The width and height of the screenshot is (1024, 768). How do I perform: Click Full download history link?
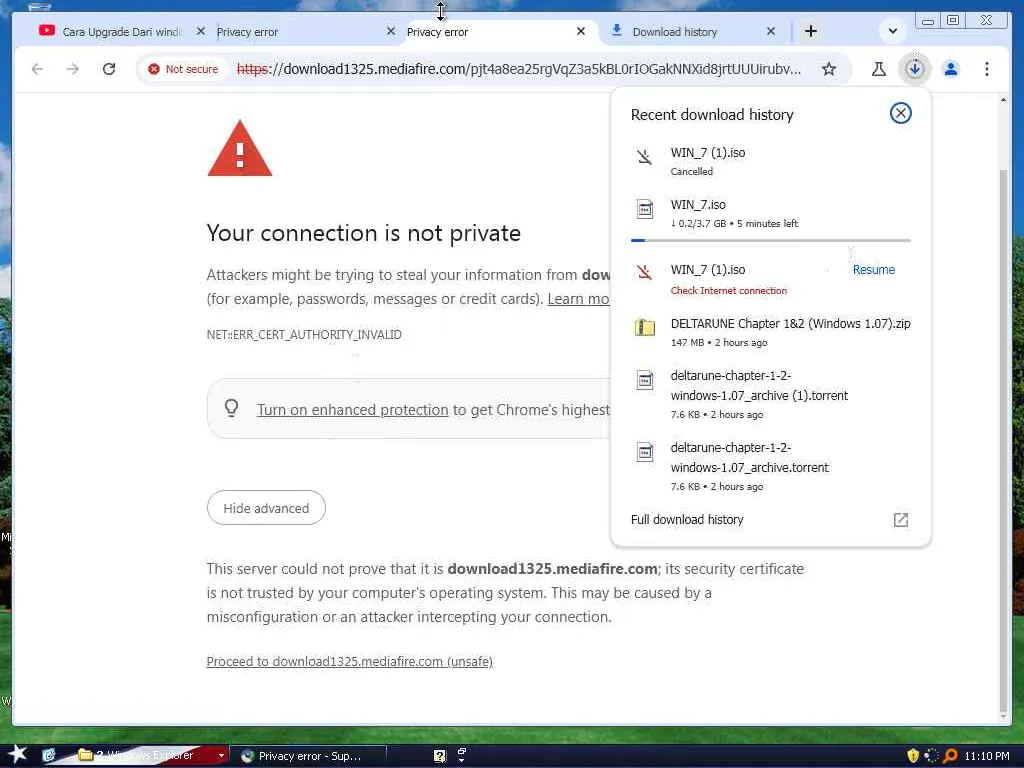pos(687,519)
